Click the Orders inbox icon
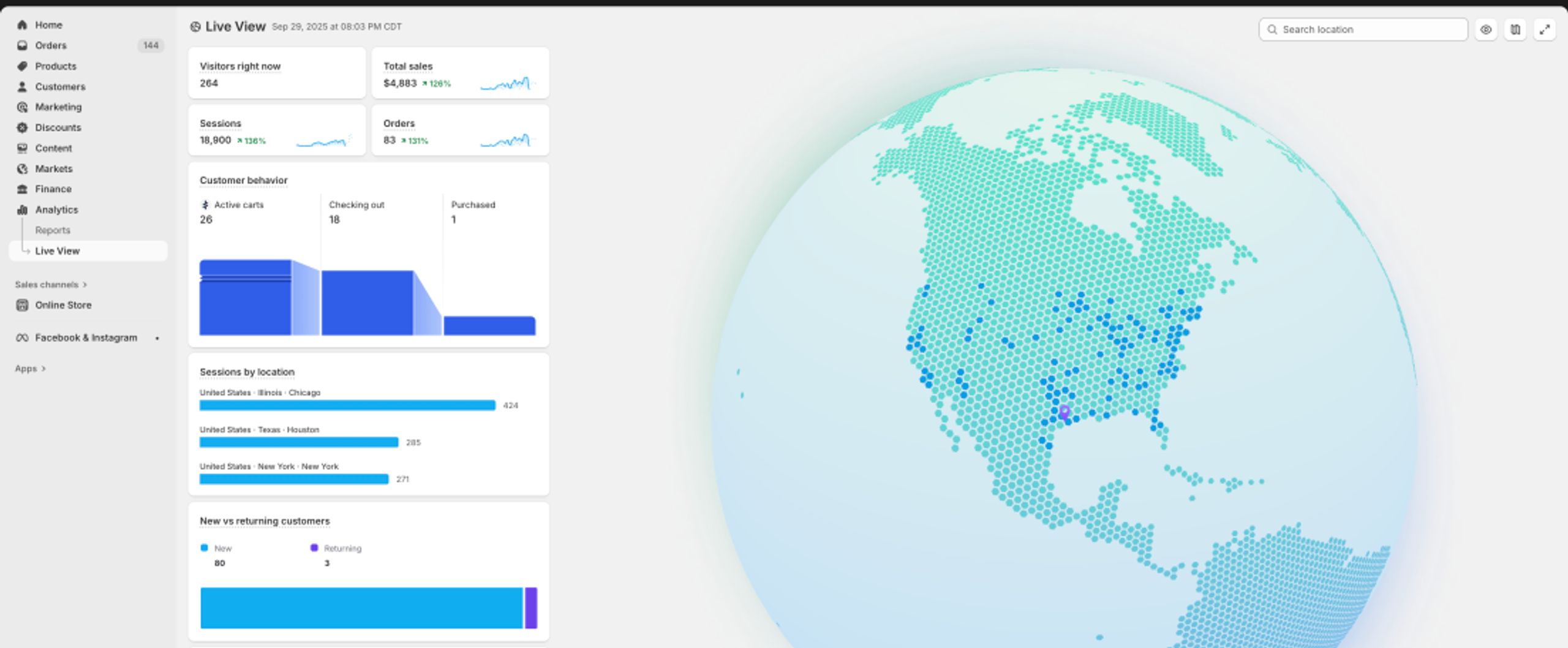The image size is (1568, 648). pyautogui.click(x=22, y=45)
